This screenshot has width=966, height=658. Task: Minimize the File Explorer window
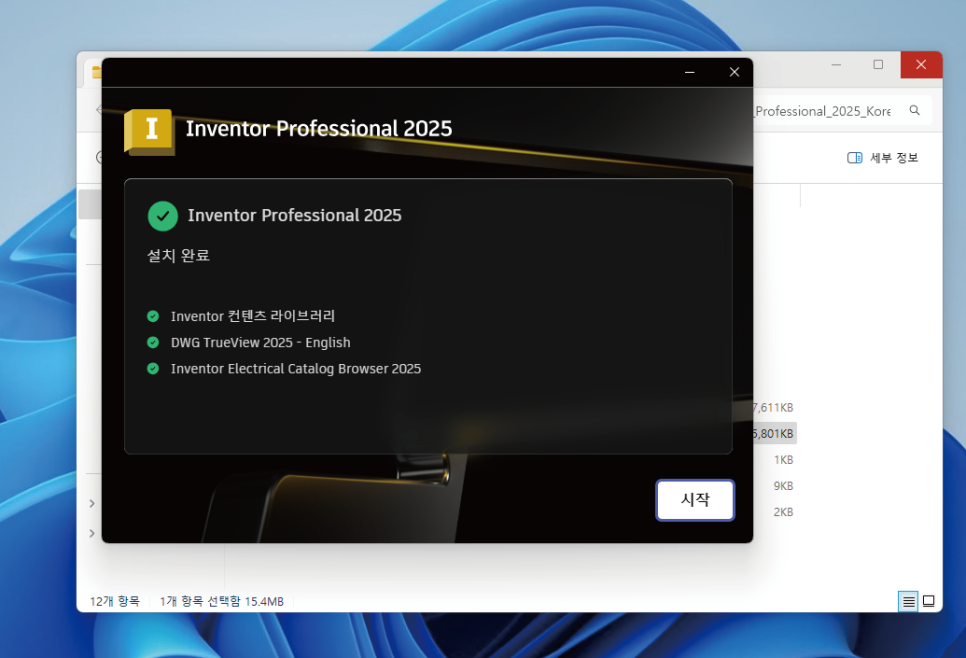pyautogui.click(x=836, y=65)
